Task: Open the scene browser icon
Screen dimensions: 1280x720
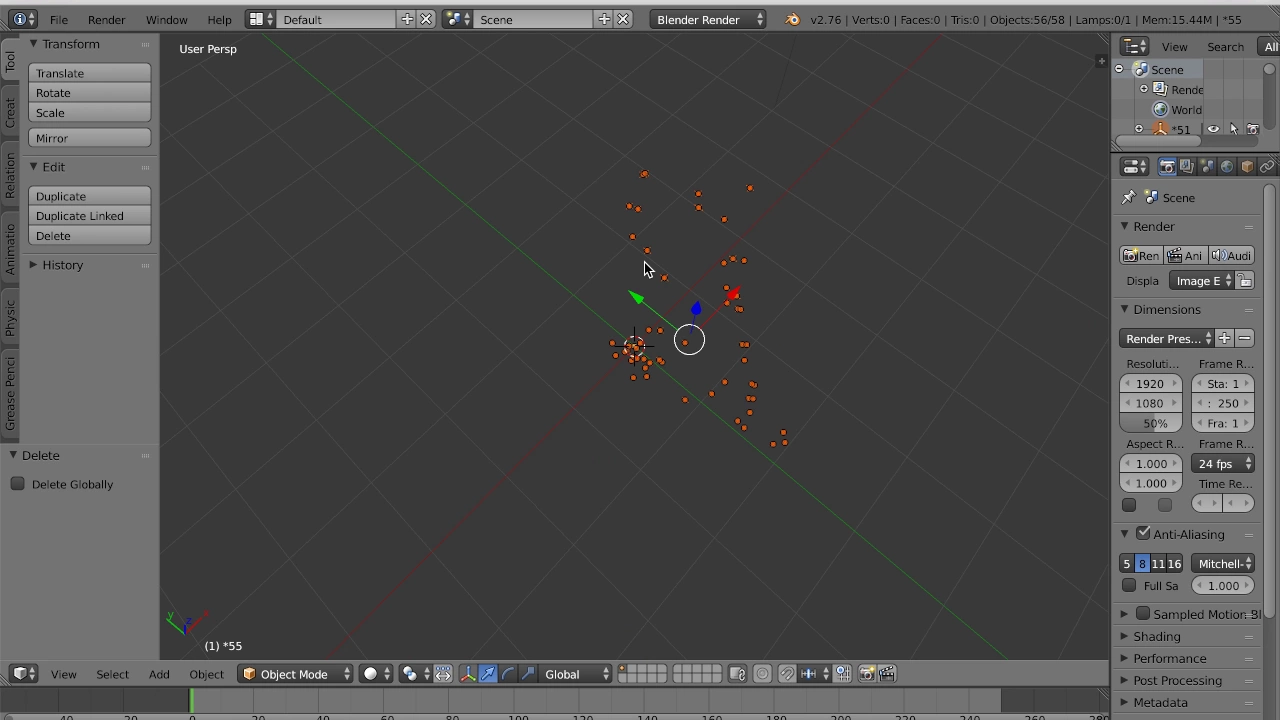Action: point(457,19)
